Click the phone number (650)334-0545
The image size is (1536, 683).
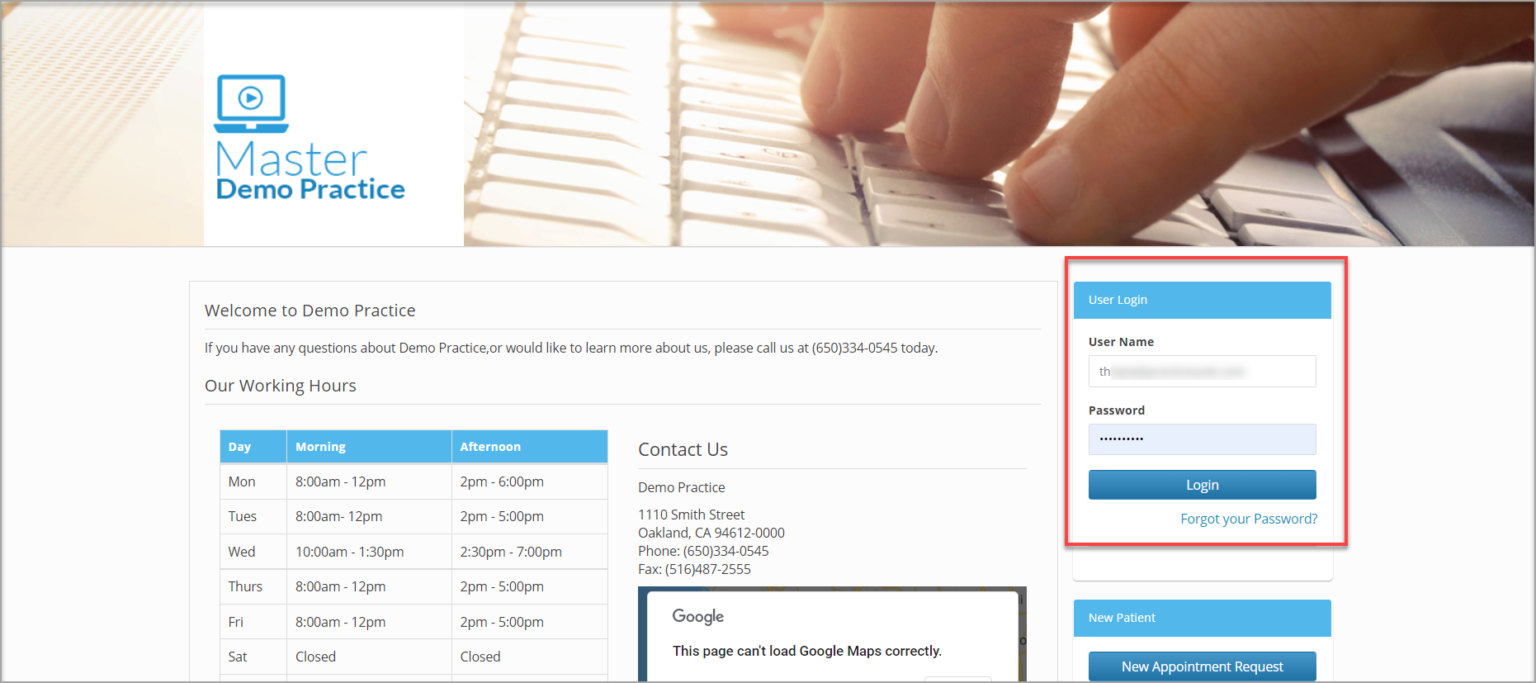tap(705, 549)
